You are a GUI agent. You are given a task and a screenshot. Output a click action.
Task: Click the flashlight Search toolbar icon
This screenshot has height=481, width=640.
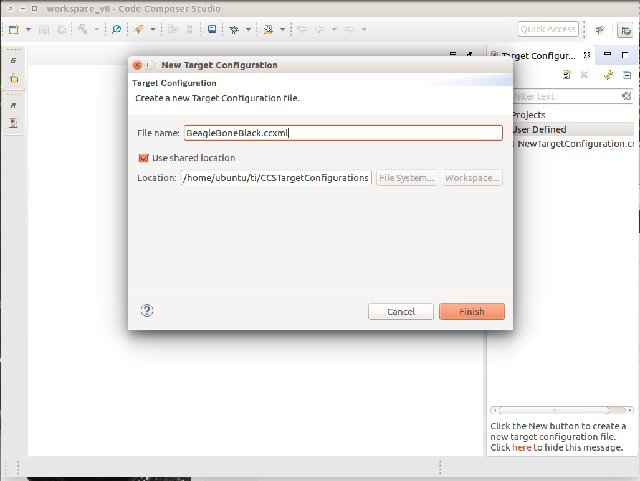click(x=138, y=29)
